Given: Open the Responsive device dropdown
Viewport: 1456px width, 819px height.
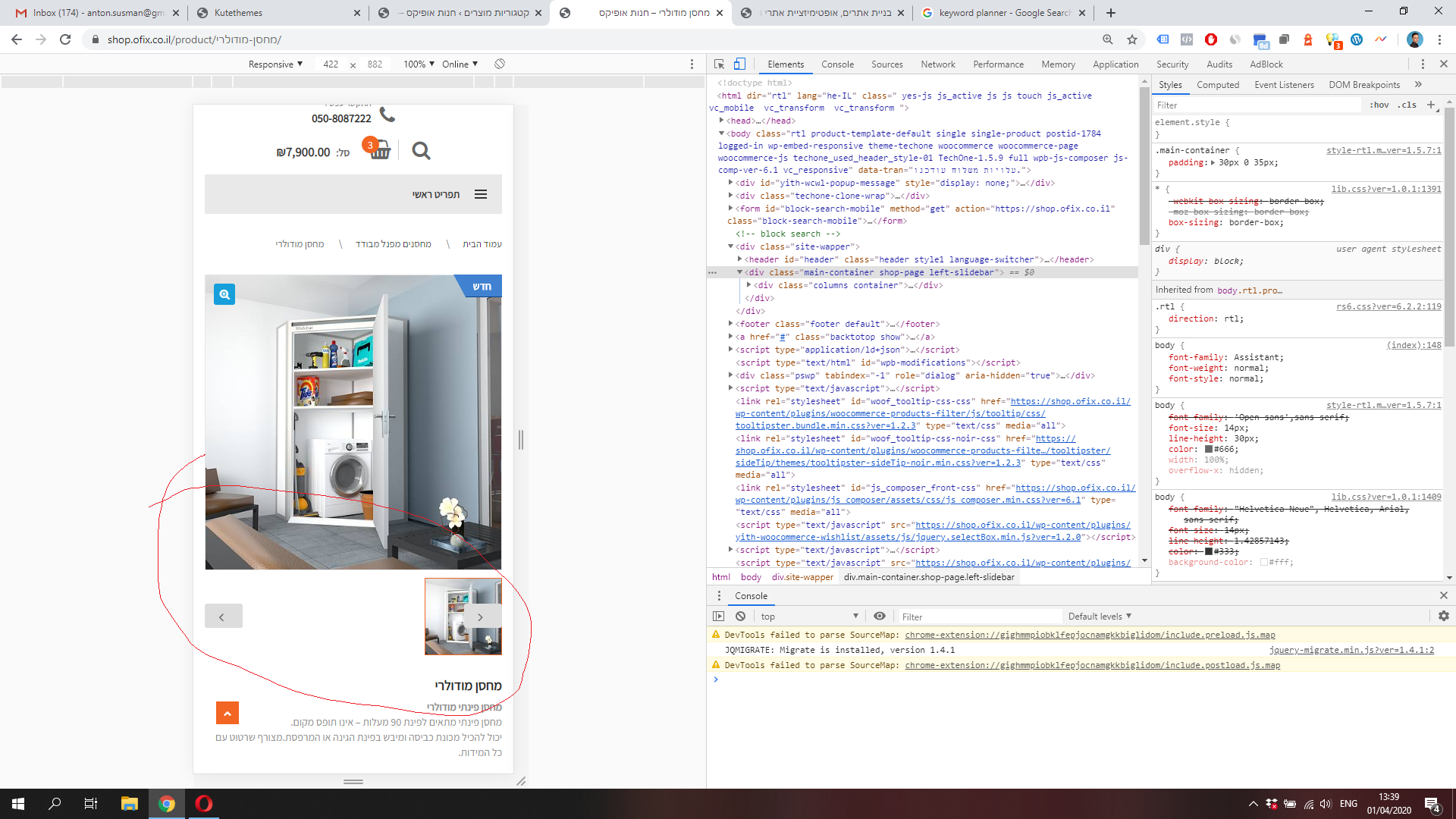Looking at the screenshot, I should [275, 64].
